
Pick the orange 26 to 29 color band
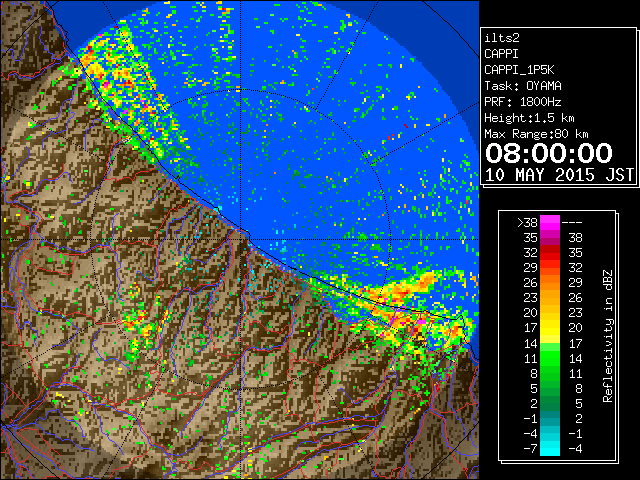[x=550, y=282]
